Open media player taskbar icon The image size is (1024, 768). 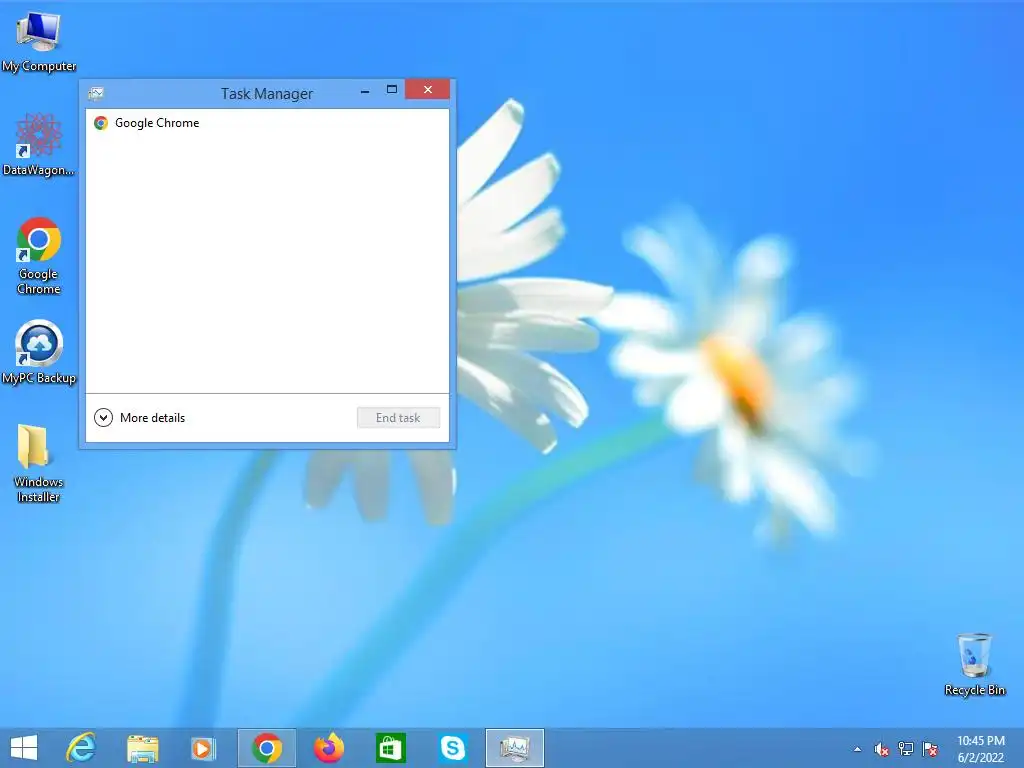point(203,748)
